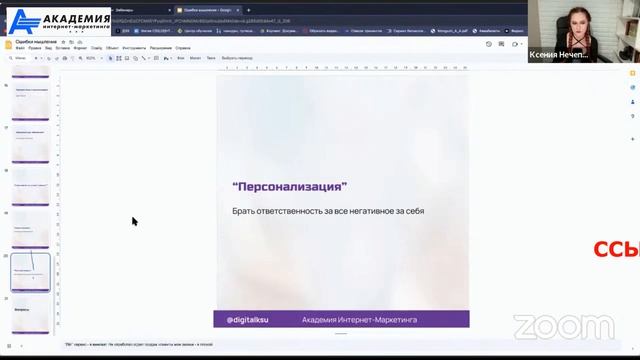Open a new browser tab
The height and width of the screenshot is (360, 640).
tap(248, 10)
